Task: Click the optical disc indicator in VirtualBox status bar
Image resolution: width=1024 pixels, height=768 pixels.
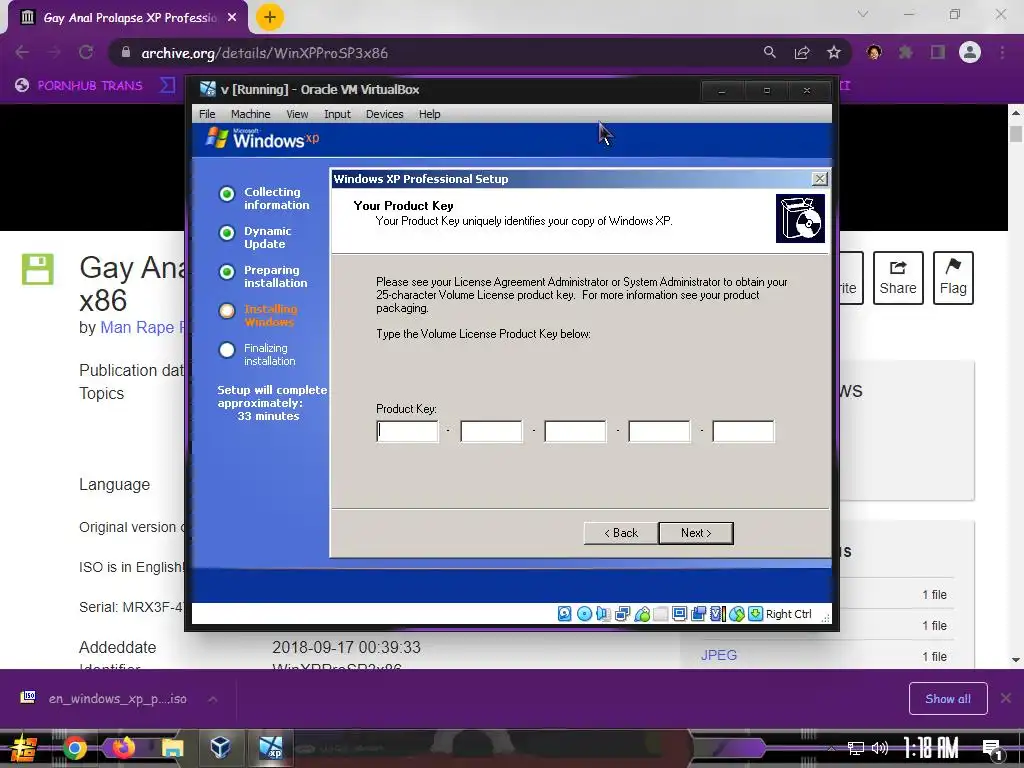Action: tap(584, 614)
